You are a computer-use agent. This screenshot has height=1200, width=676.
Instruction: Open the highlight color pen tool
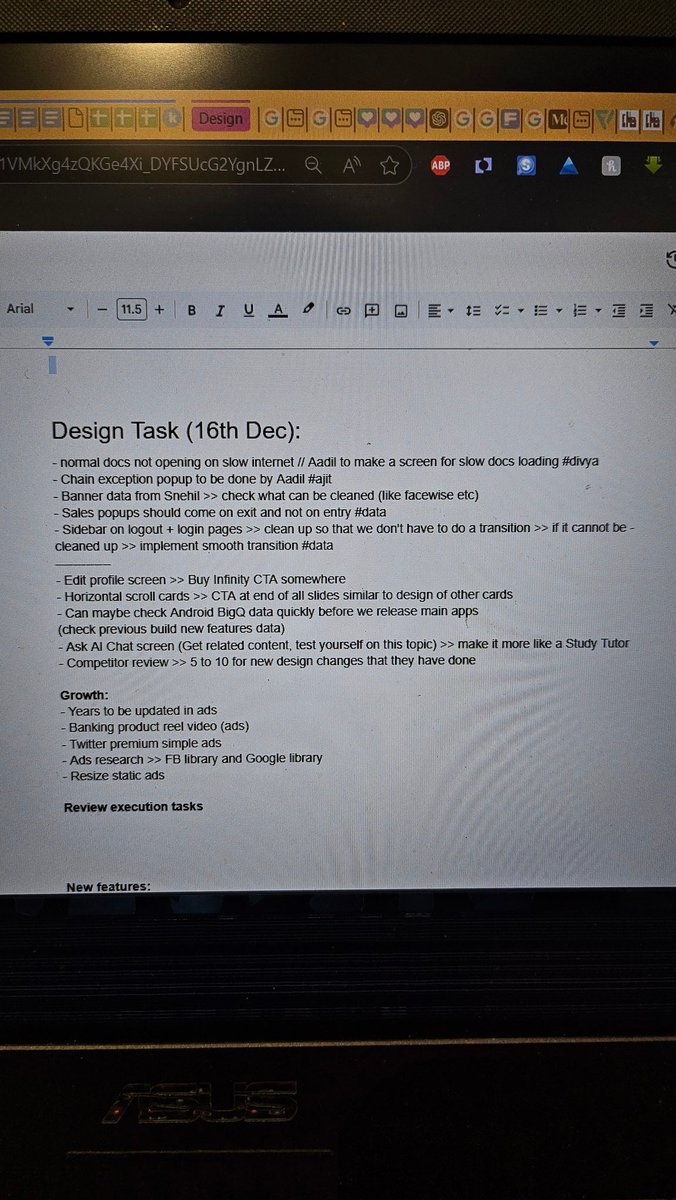click(308, 309)
